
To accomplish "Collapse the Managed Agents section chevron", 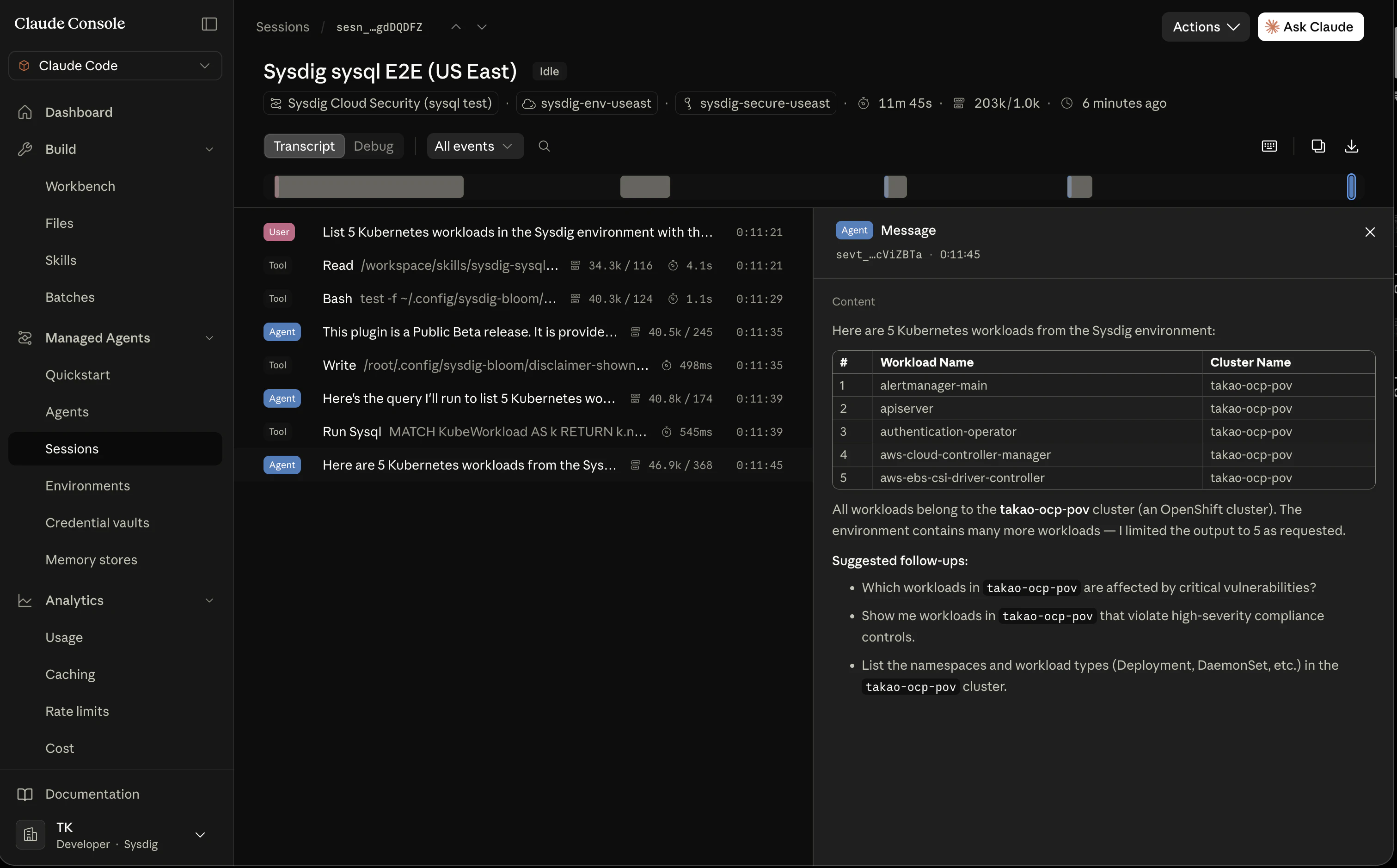I will (209, 337).
